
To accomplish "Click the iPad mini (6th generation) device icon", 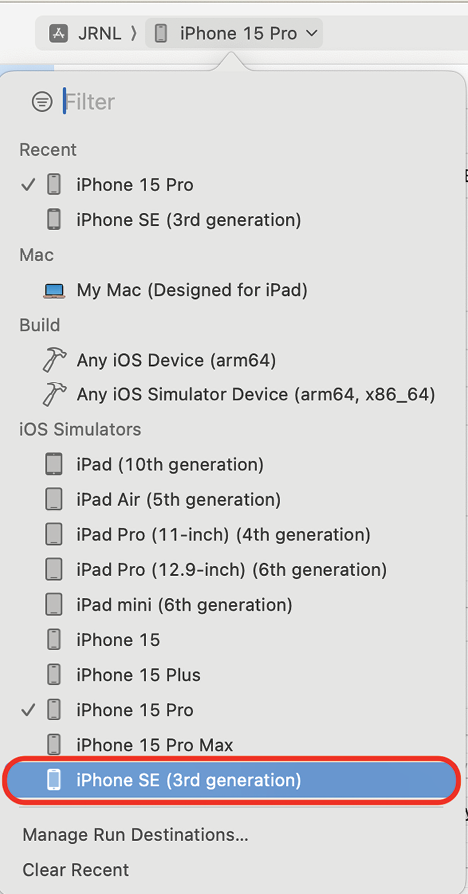I will click(x=54, y=604).
